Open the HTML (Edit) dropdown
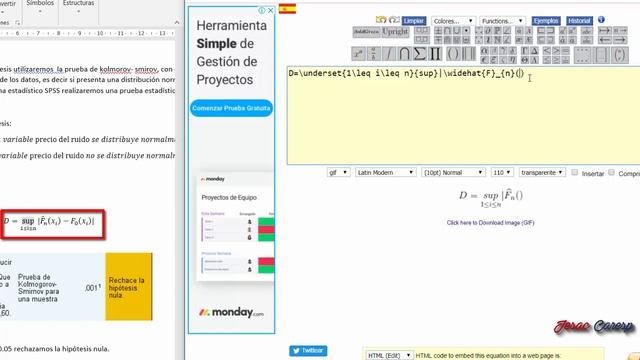640x360 pixels. [x=389, y=356]
